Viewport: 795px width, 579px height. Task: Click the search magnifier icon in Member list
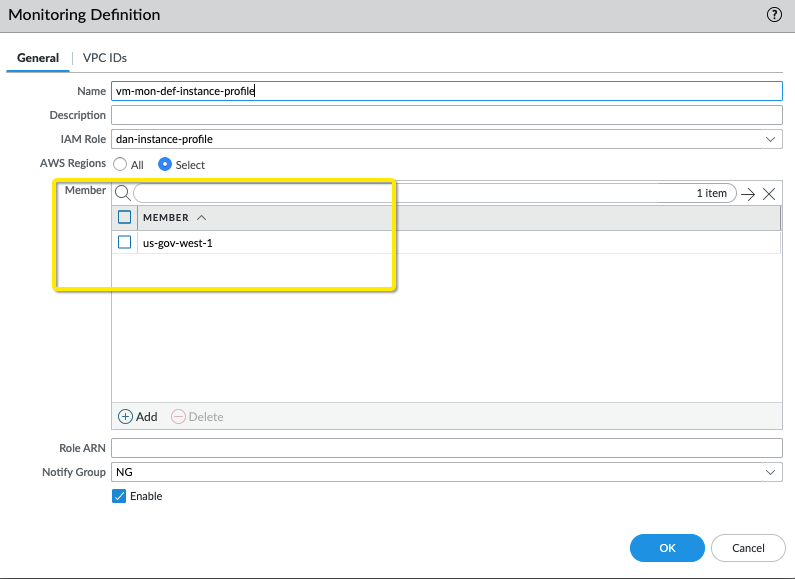pos(122,193)
